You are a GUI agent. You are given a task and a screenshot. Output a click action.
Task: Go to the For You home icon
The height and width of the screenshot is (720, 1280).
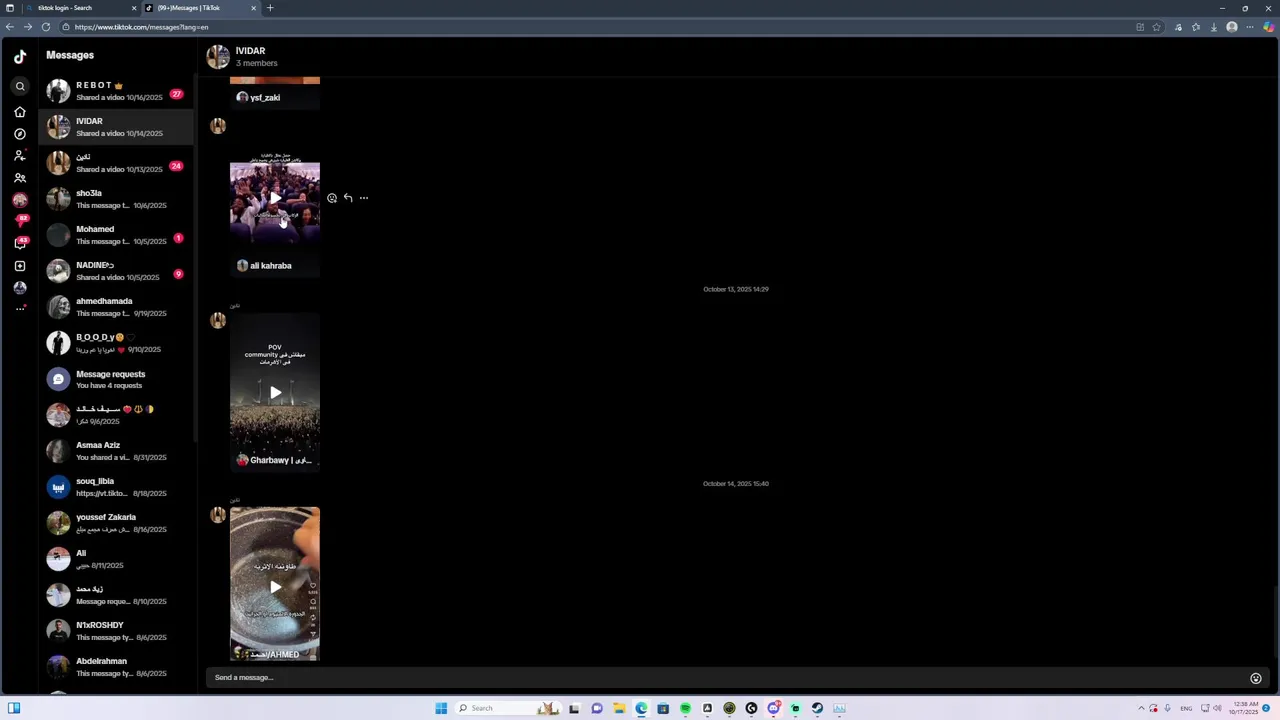click(20, 112)
